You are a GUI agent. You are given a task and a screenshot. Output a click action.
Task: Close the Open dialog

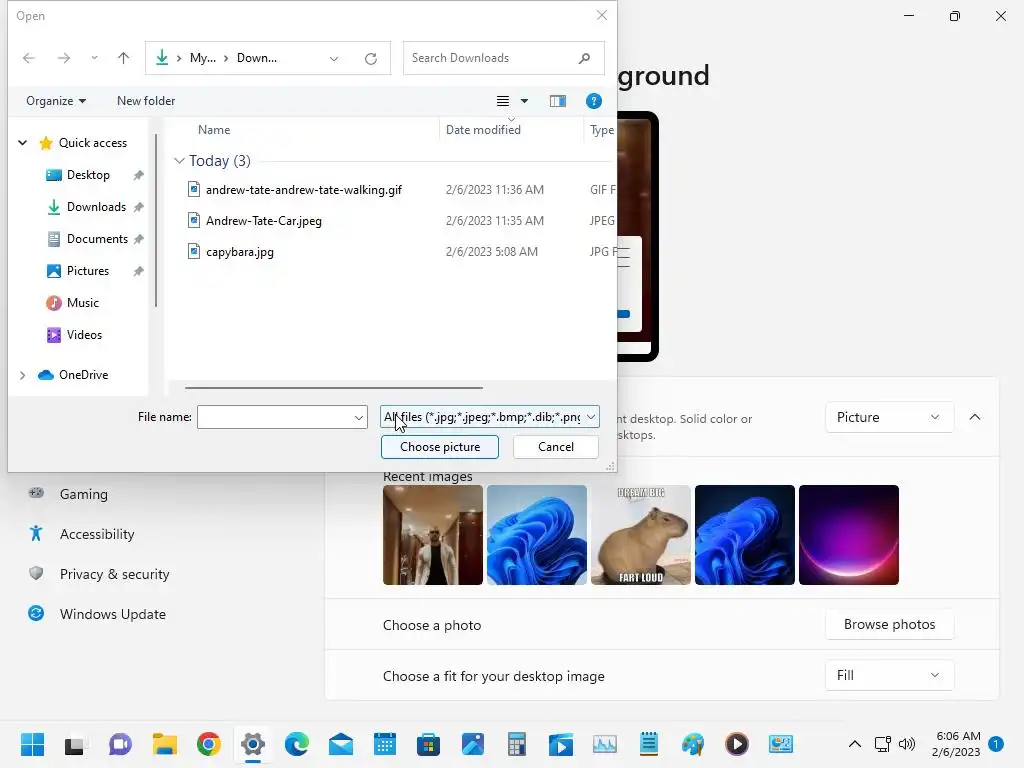point(601,16)
